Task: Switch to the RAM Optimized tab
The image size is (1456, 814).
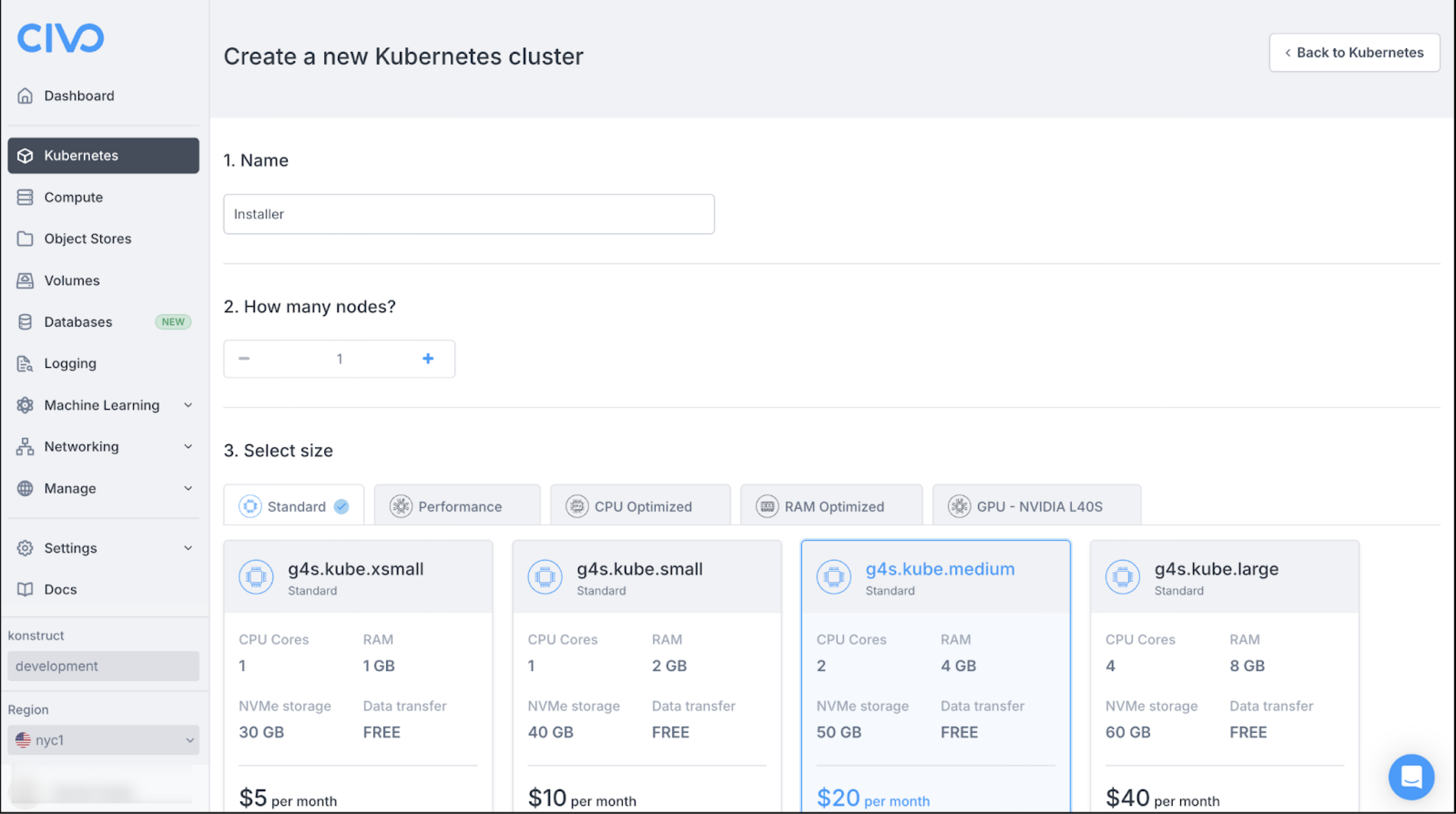Action: pyautogui.click(x=831, y=505)
